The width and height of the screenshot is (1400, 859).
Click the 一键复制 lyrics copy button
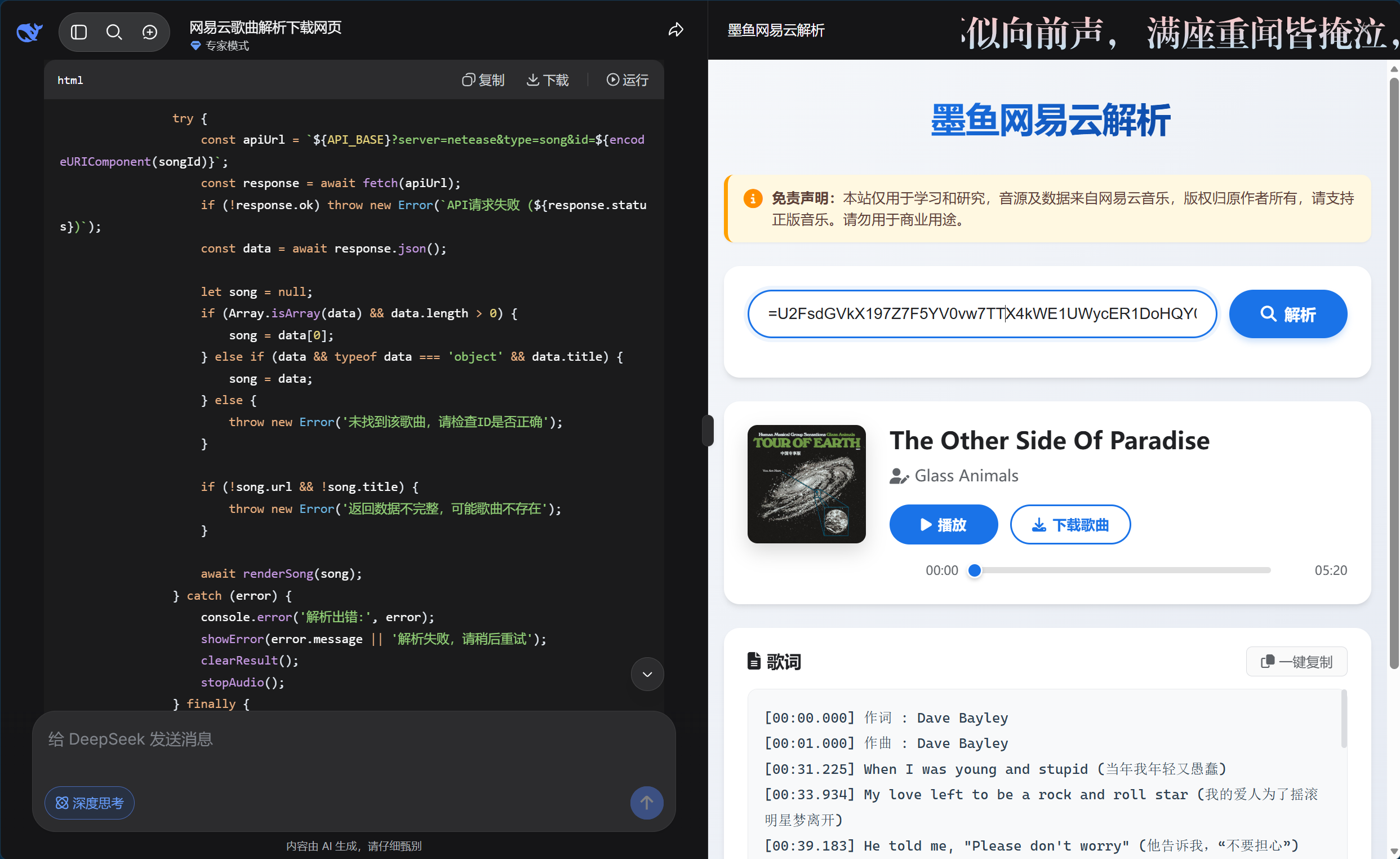(x=1296, y=662)
